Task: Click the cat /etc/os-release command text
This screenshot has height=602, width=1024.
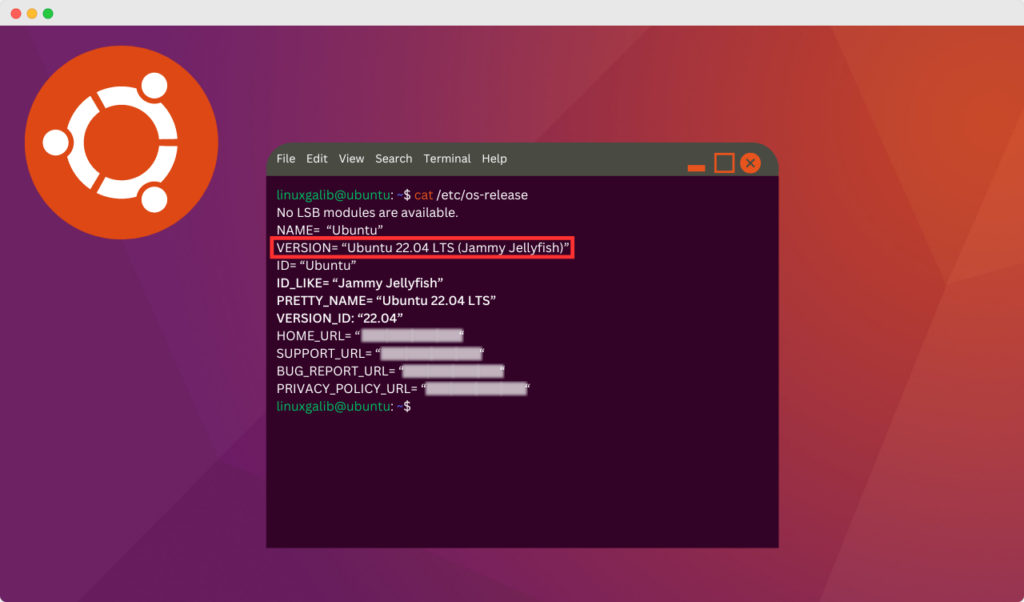Action: pos(470,195)
